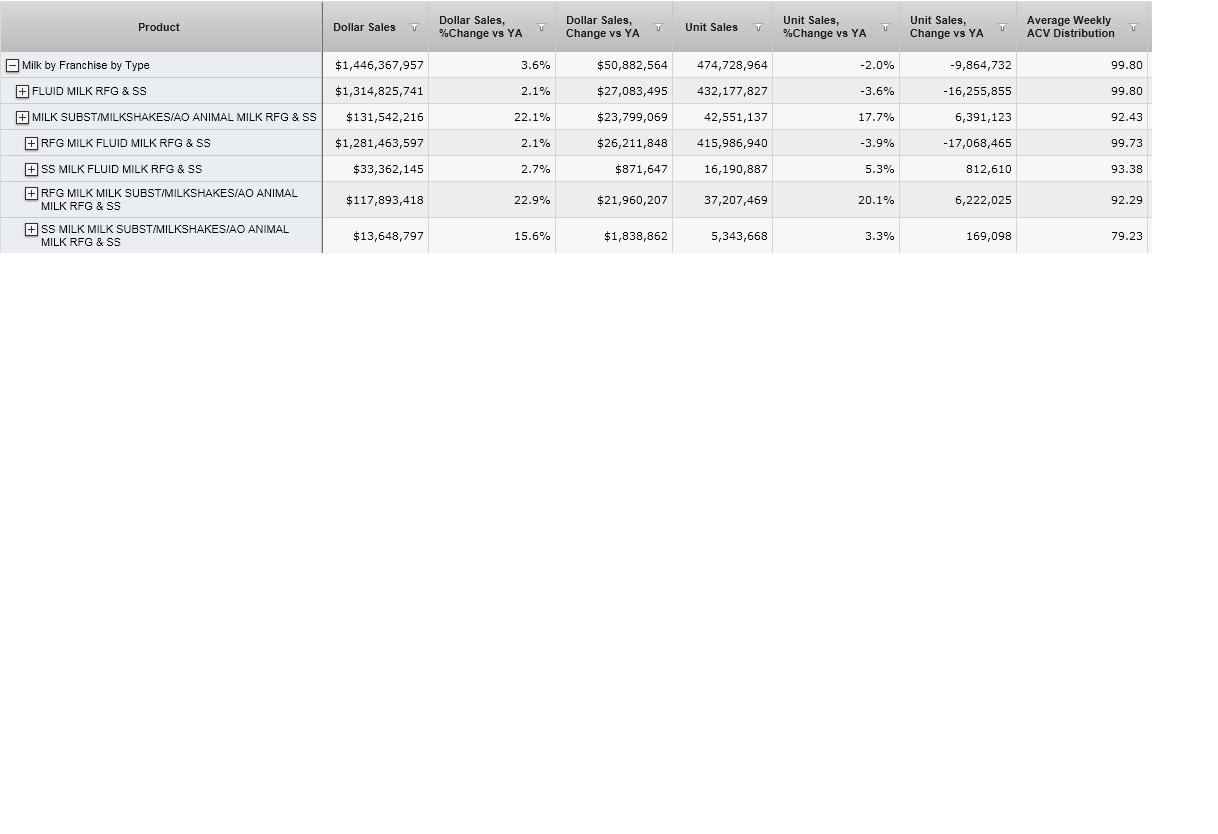Collapse the Milk by Franchise by Type row

pos(13,65)
